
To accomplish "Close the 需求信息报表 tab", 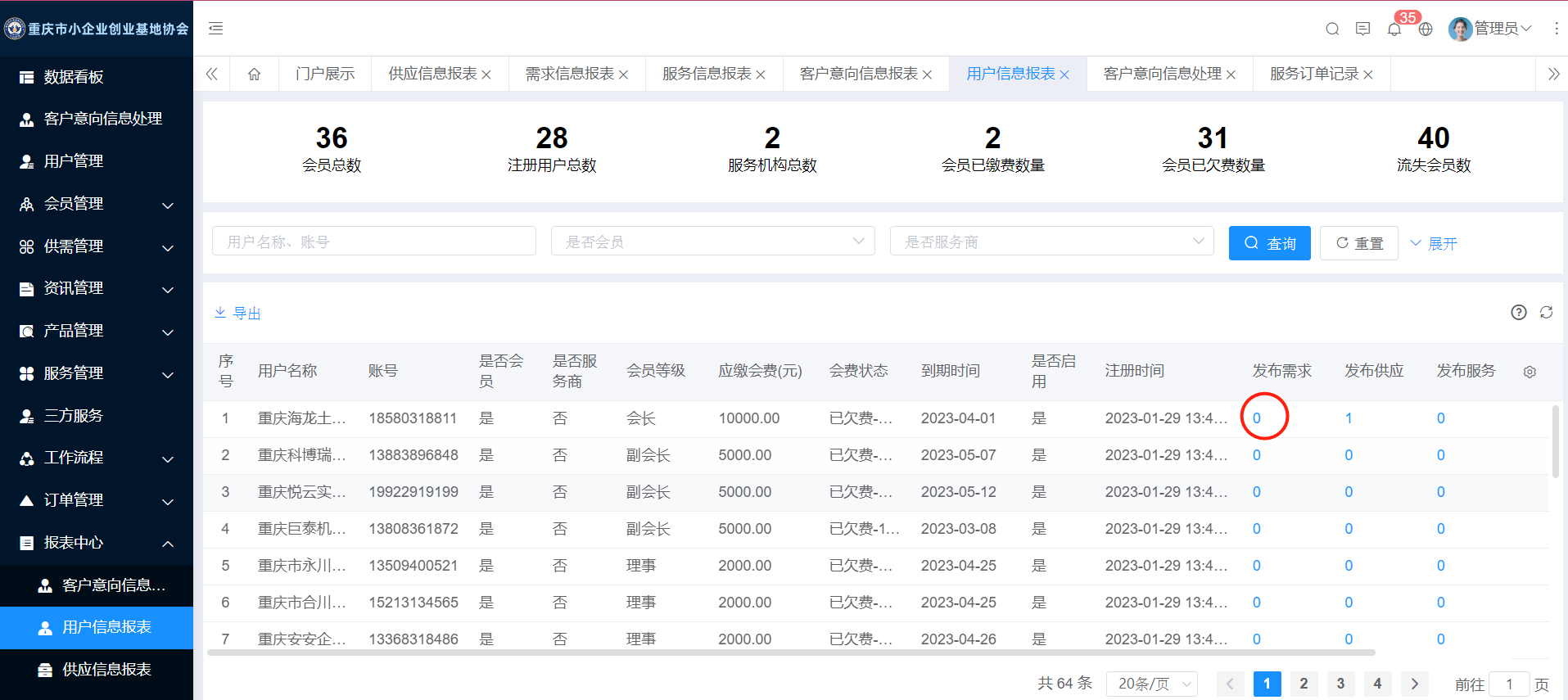I will 623,75.
